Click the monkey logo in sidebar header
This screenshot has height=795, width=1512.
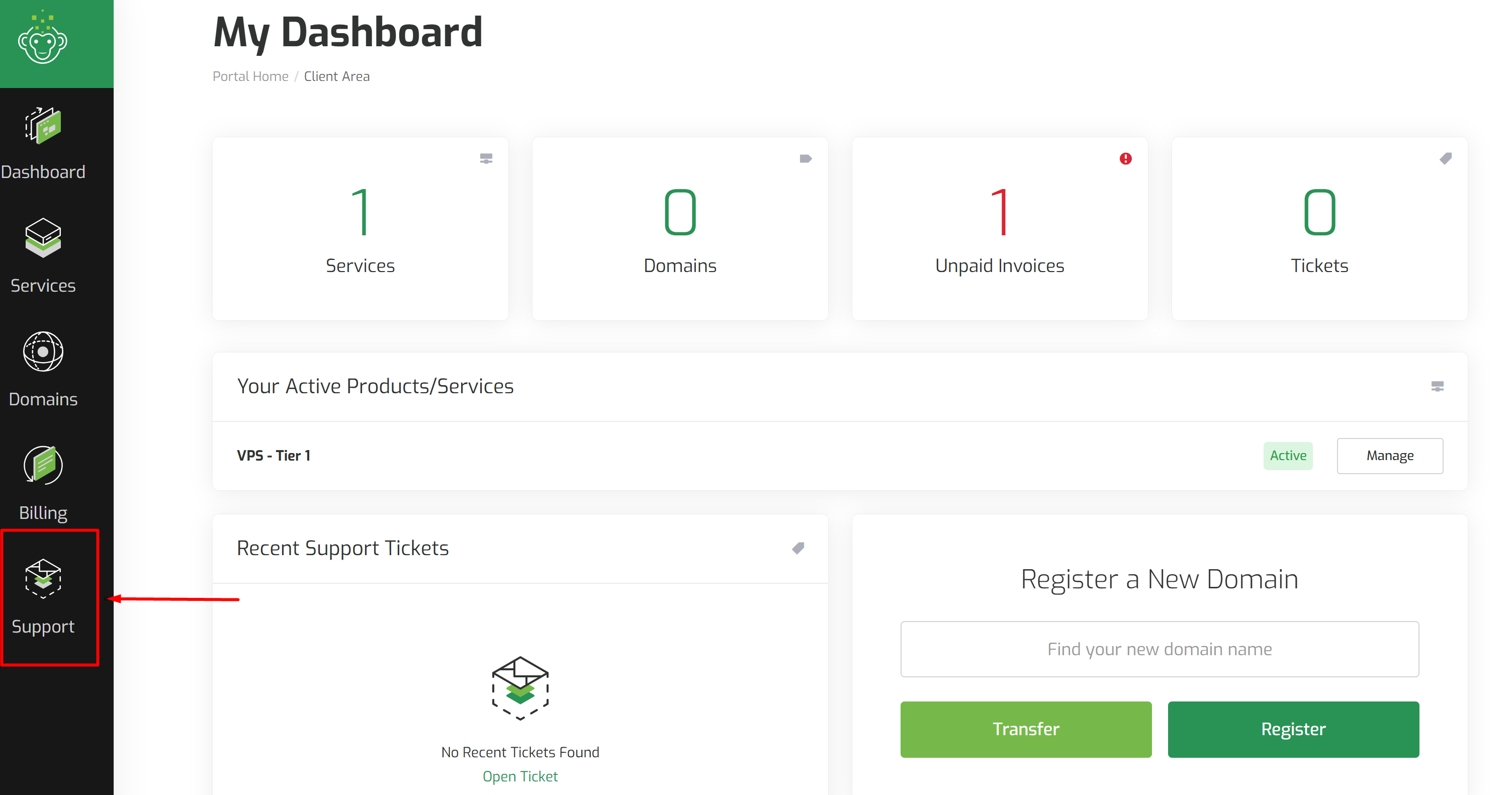(42, 38)
